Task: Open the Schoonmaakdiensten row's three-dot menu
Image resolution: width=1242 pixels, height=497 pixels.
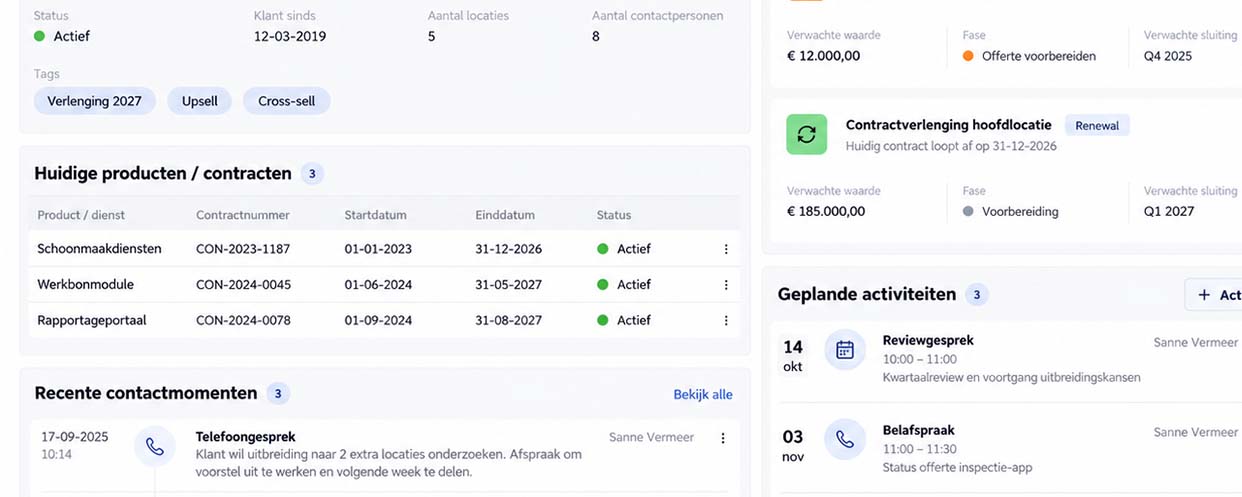Action: point(726,249)
